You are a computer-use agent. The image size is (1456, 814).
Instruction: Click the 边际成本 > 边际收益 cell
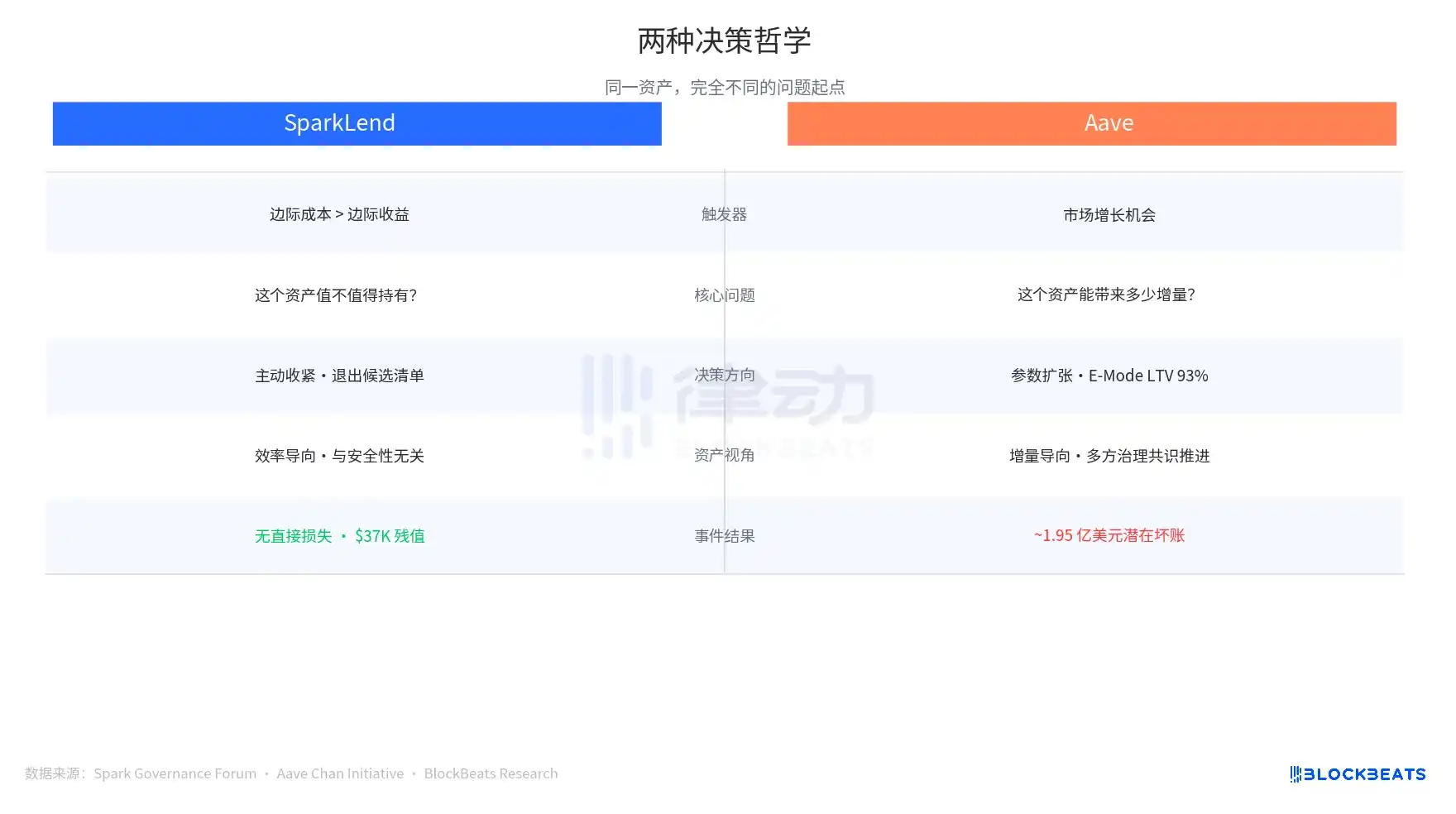339,214
